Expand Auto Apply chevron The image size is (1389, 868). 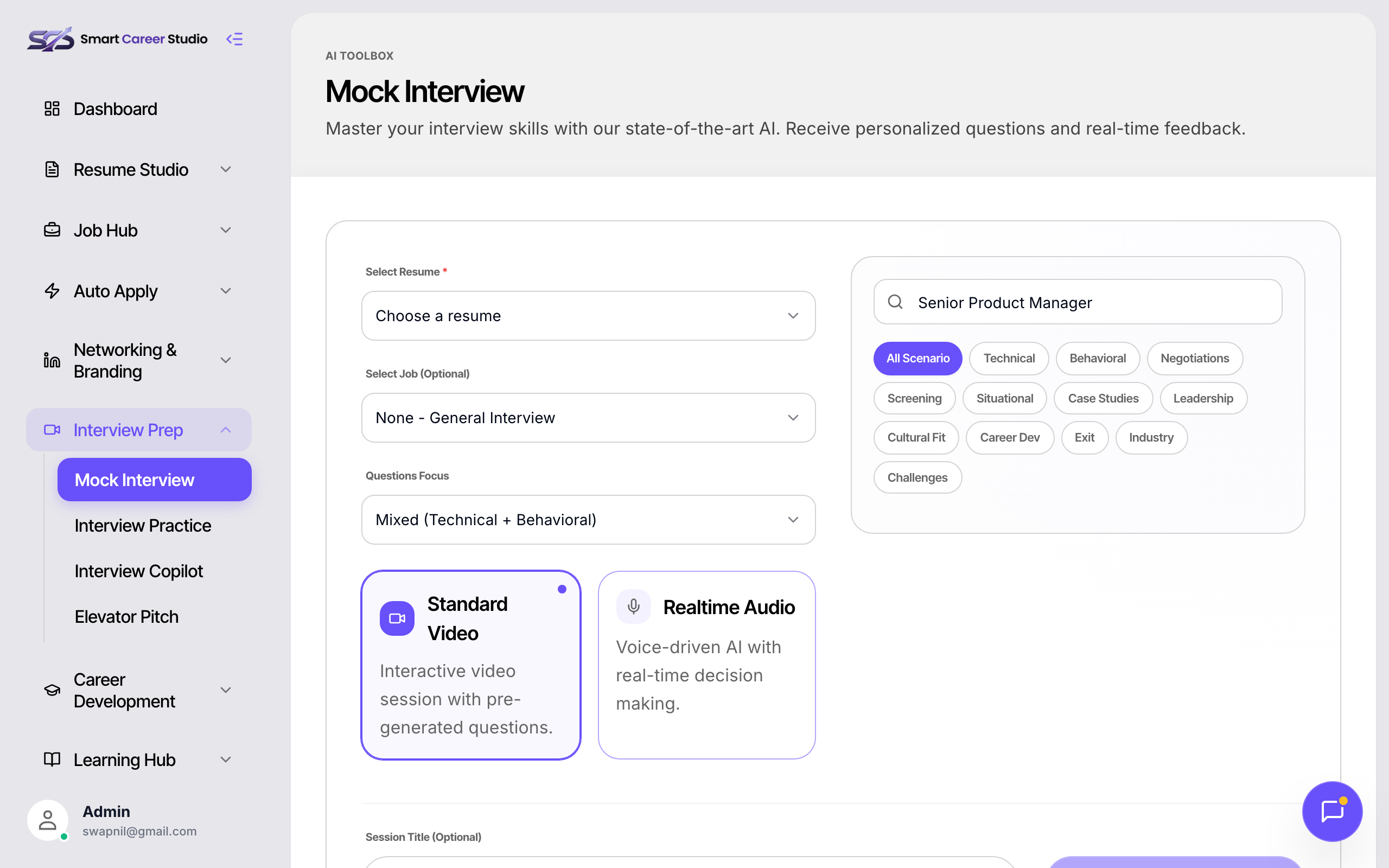[x=226, y=290]
